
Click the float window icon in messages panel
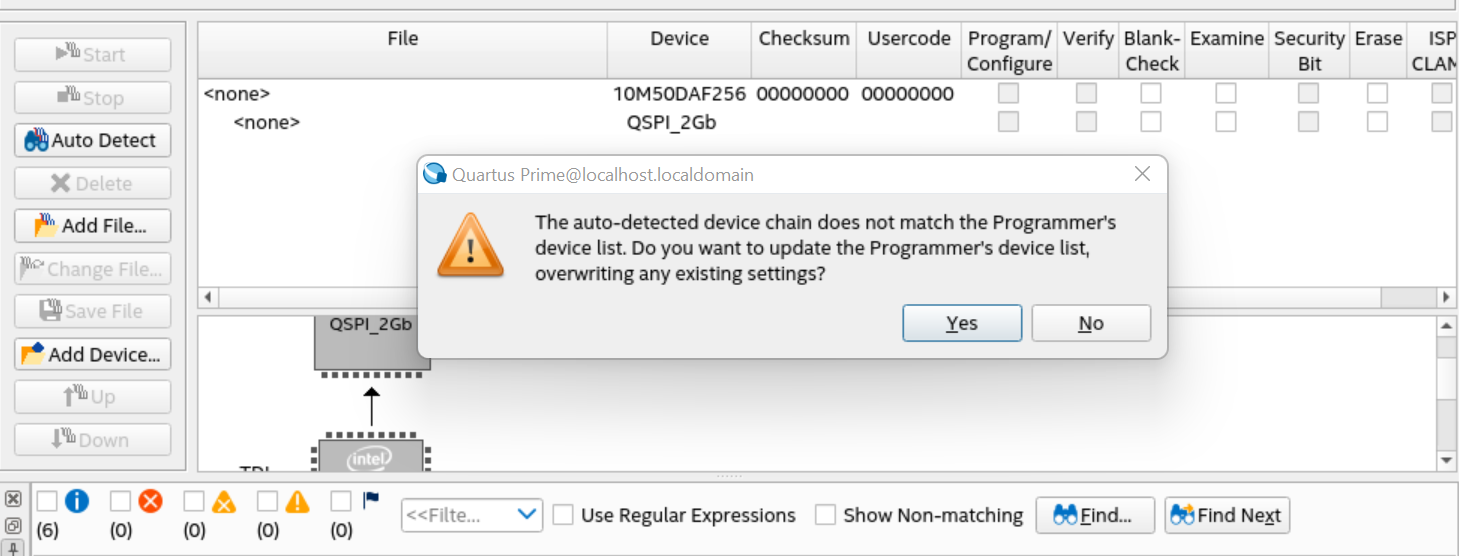pos(13,524)
